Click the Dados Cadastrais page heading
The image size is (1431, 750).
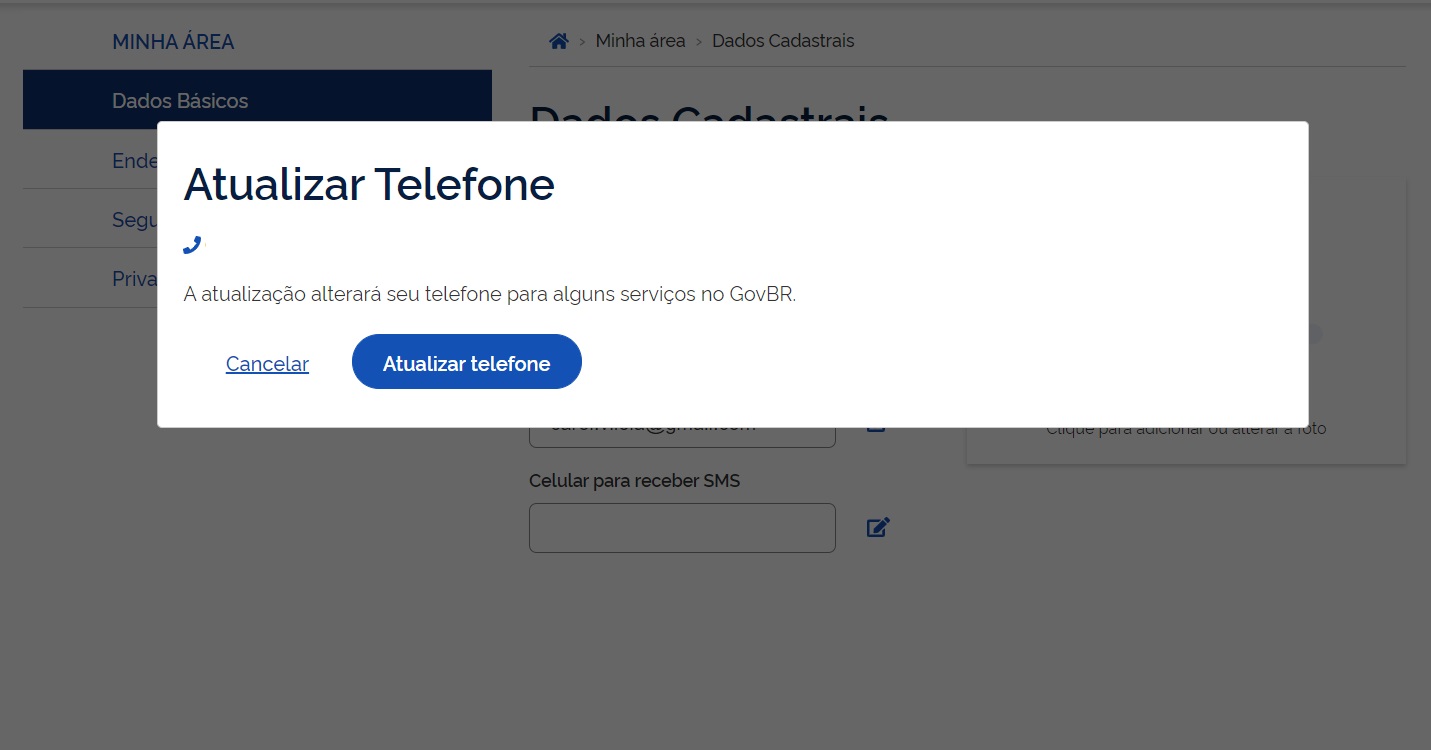click(709, 112)
